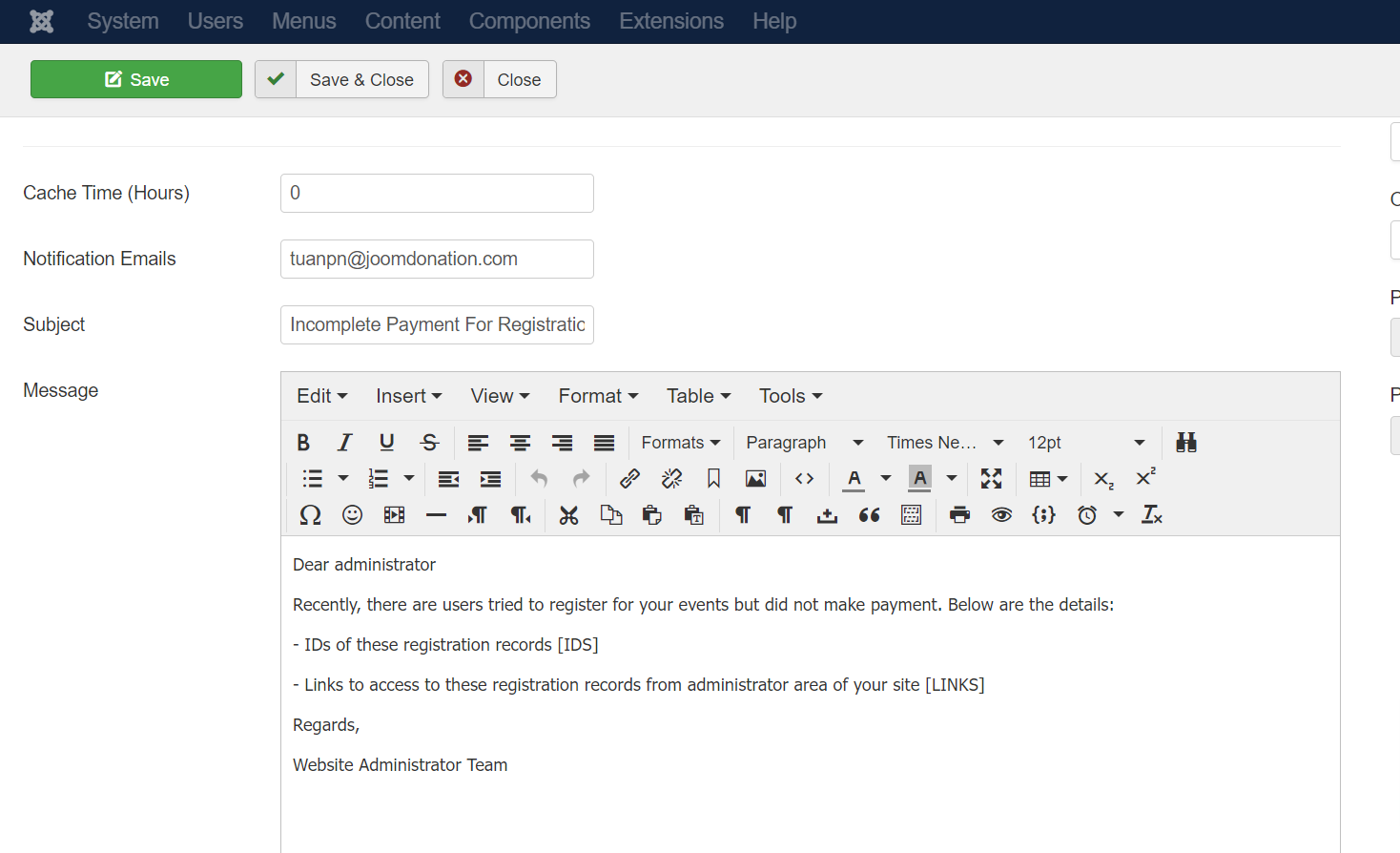Open the Formats dropdown
The width and height of the screenshot is (1400, 853).
(x=681, y=443)
